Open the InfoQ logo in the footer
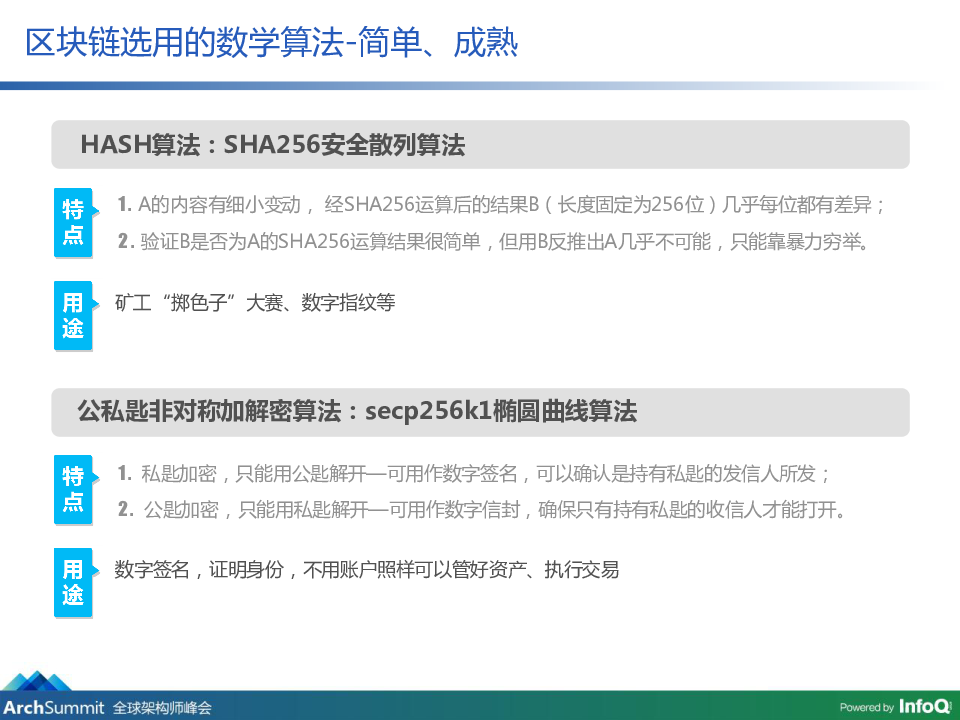Image resolution: width=960 pixels, height=720 pixels. [924, 706]
